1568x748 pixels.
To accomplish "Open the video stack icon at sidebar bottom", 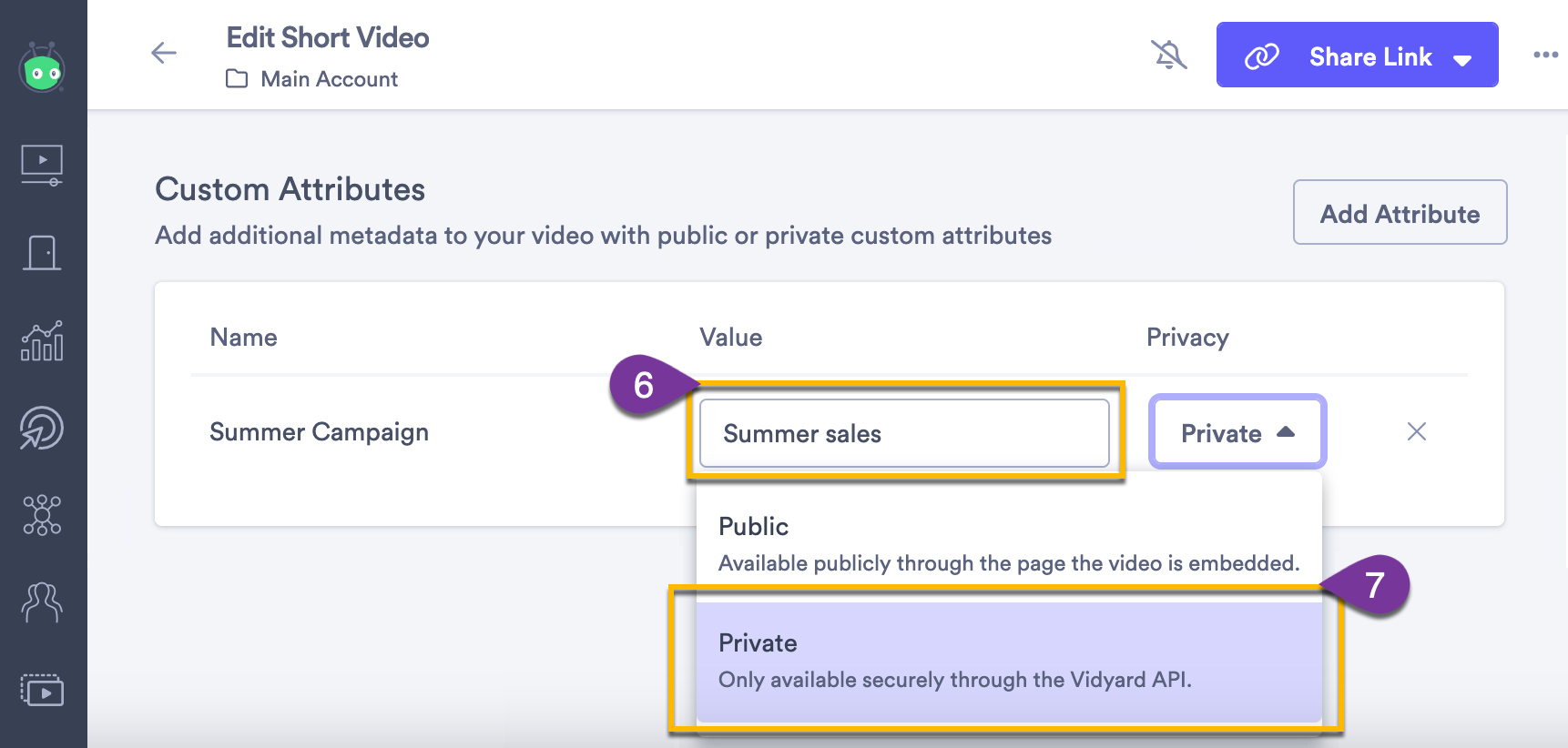I will [x=42, y=690].
